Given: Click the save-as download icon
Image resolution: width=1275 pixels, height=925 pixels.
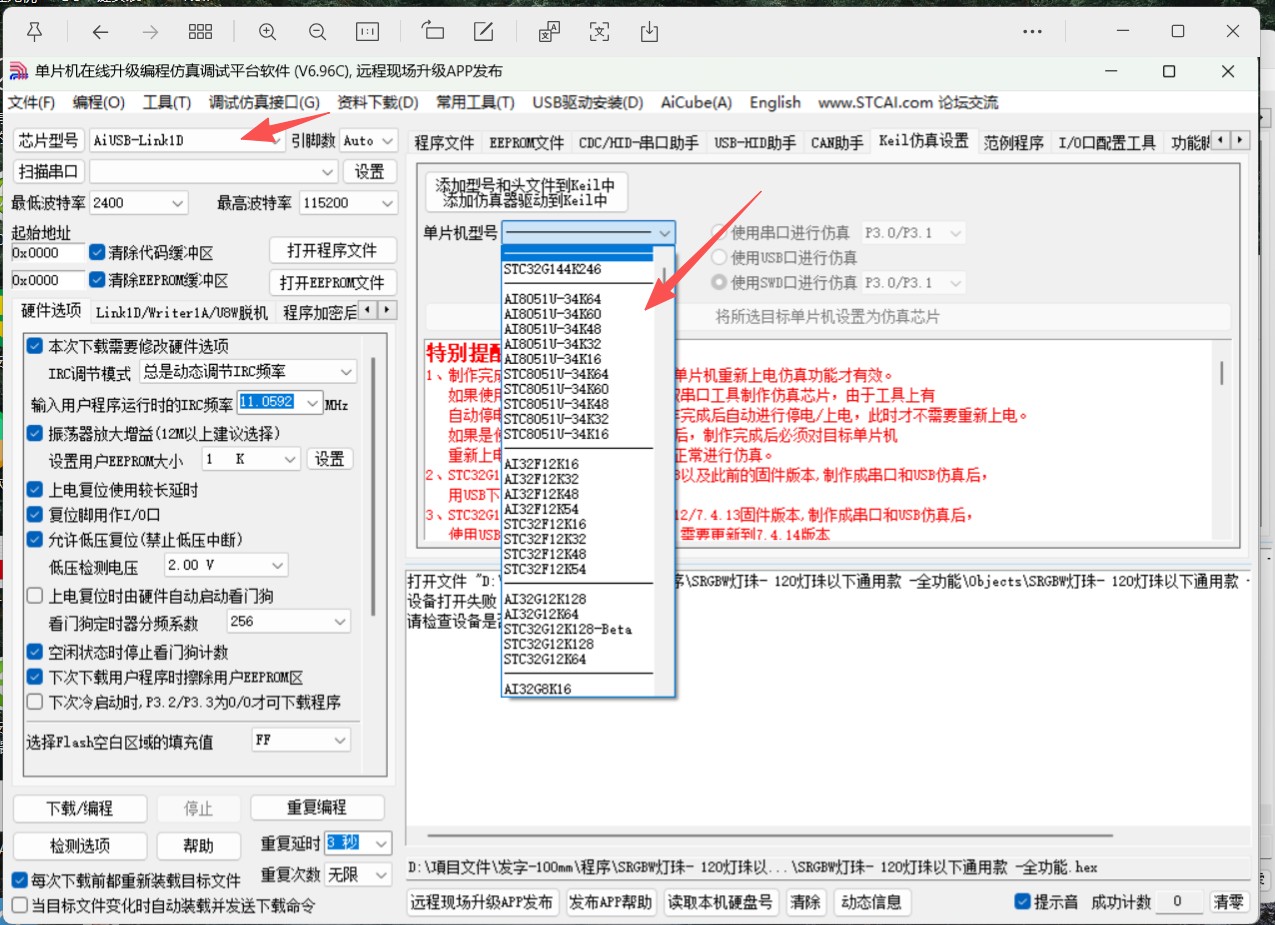Looking at the screenshot, I should pyautogui.click(x=649, y=32).
